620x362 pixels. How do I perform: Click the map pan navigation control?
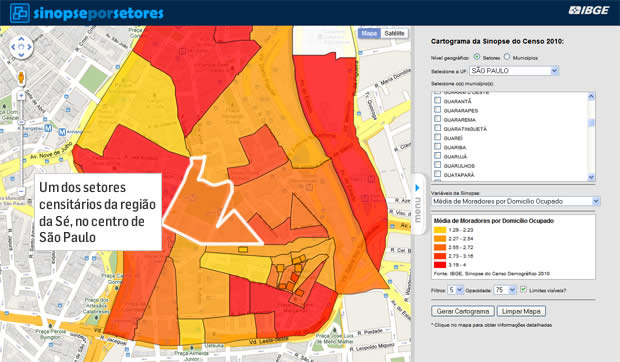(x=21, y=47)
